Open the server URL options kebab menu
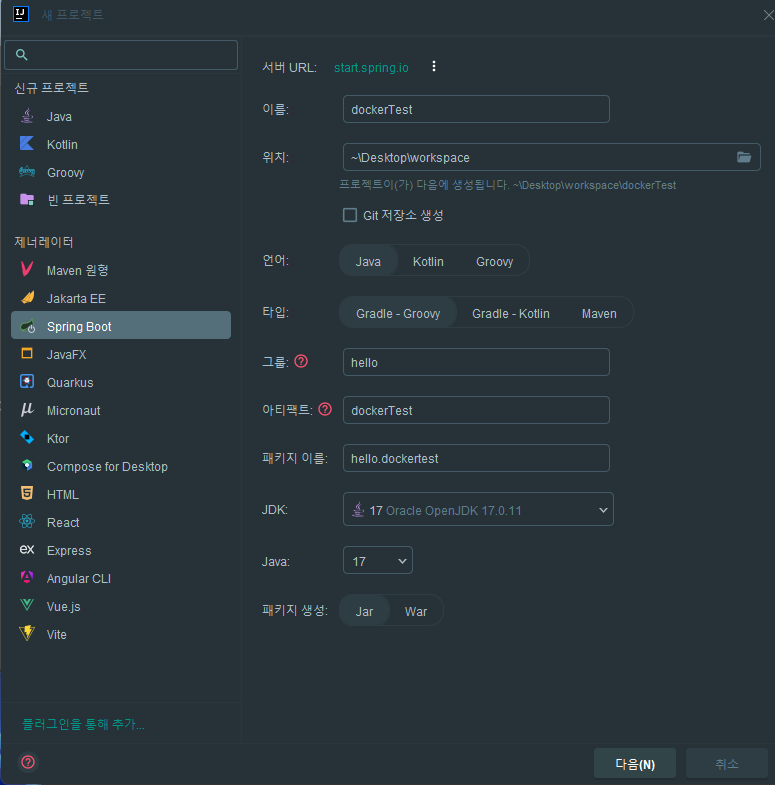The width and height of the screenshot is (775, 785). click(x=434, y=67)
